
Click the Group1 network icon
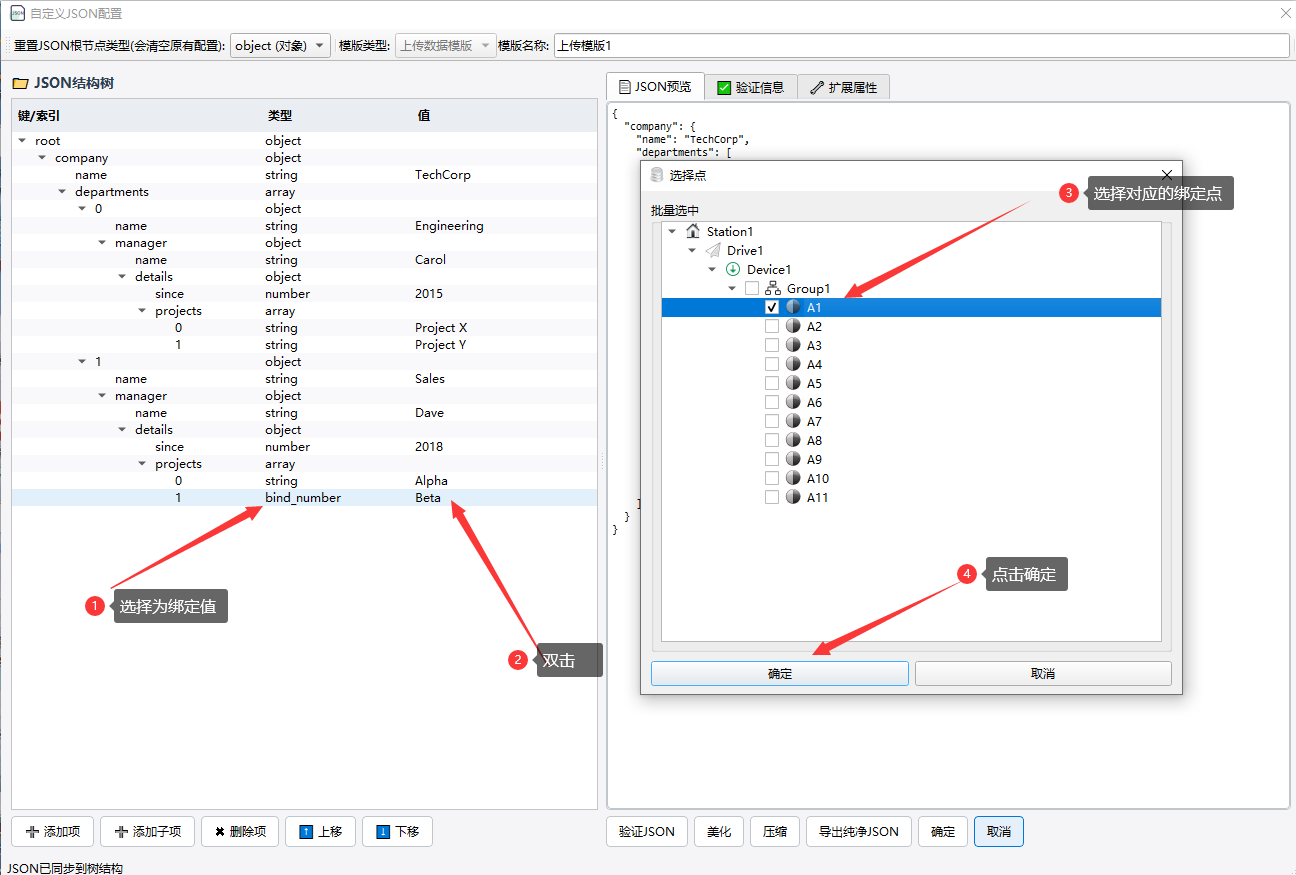(773, 288)
